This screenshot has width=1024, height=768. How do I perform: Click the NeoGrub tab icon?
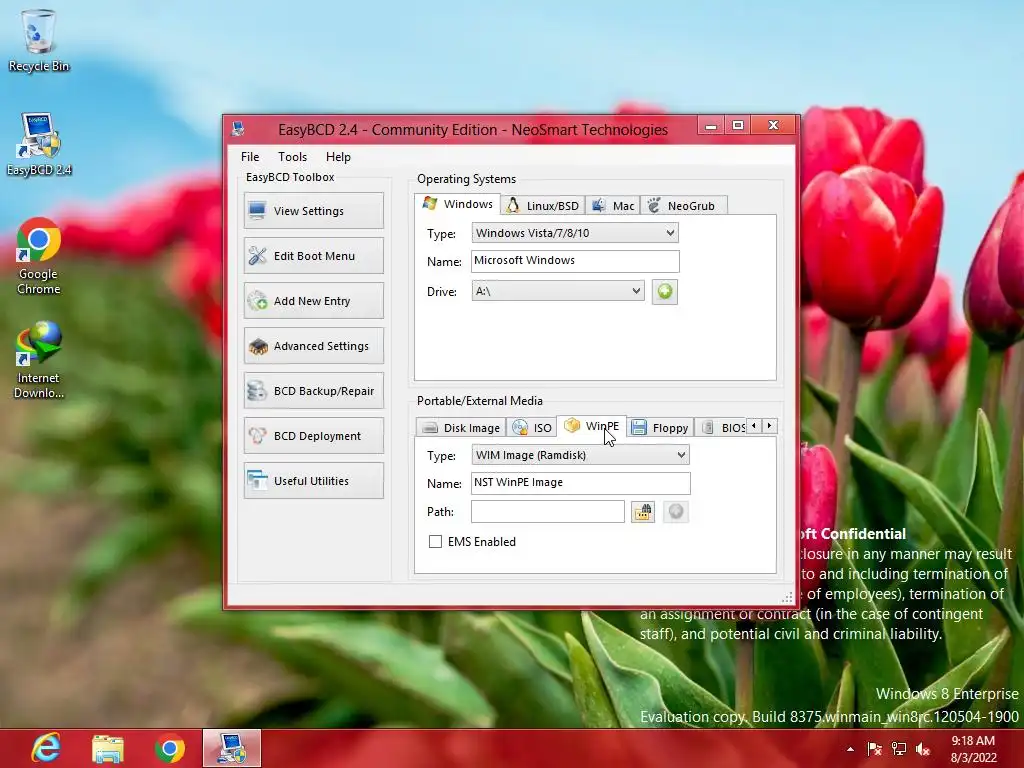(x=653, y=206)
